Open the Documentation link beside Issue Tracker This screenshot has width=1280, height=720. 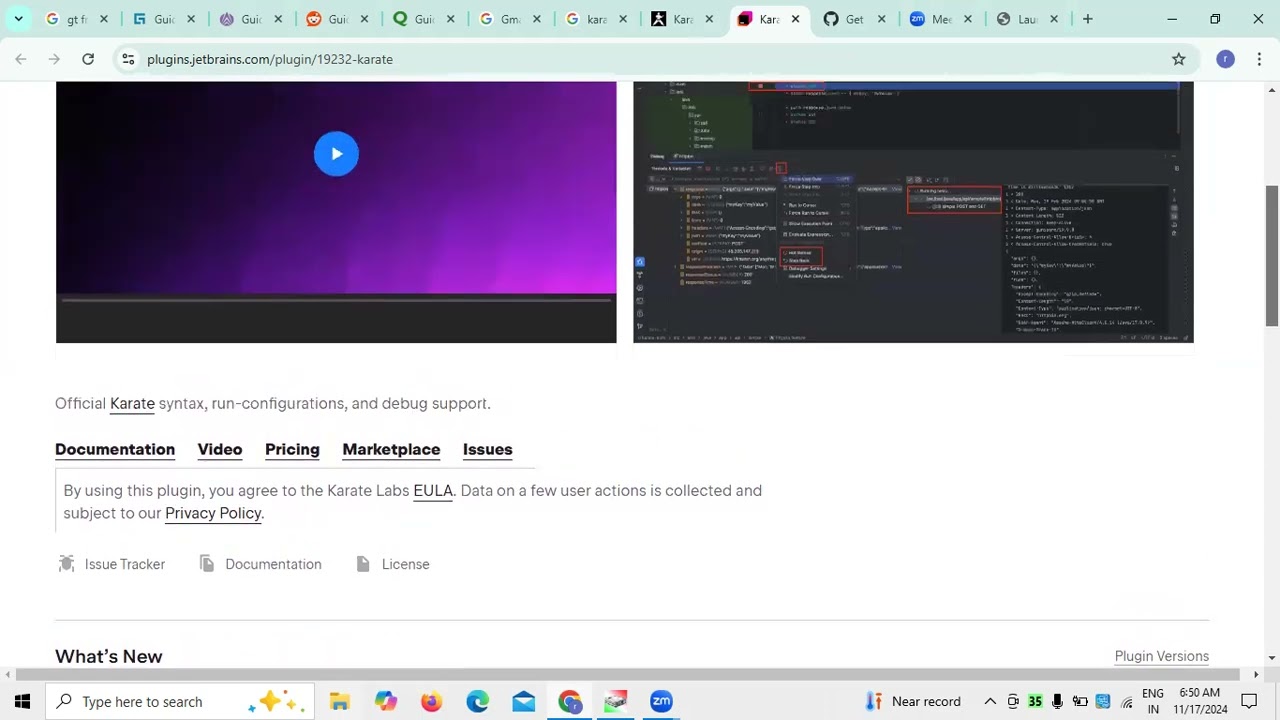click(273, 564)
